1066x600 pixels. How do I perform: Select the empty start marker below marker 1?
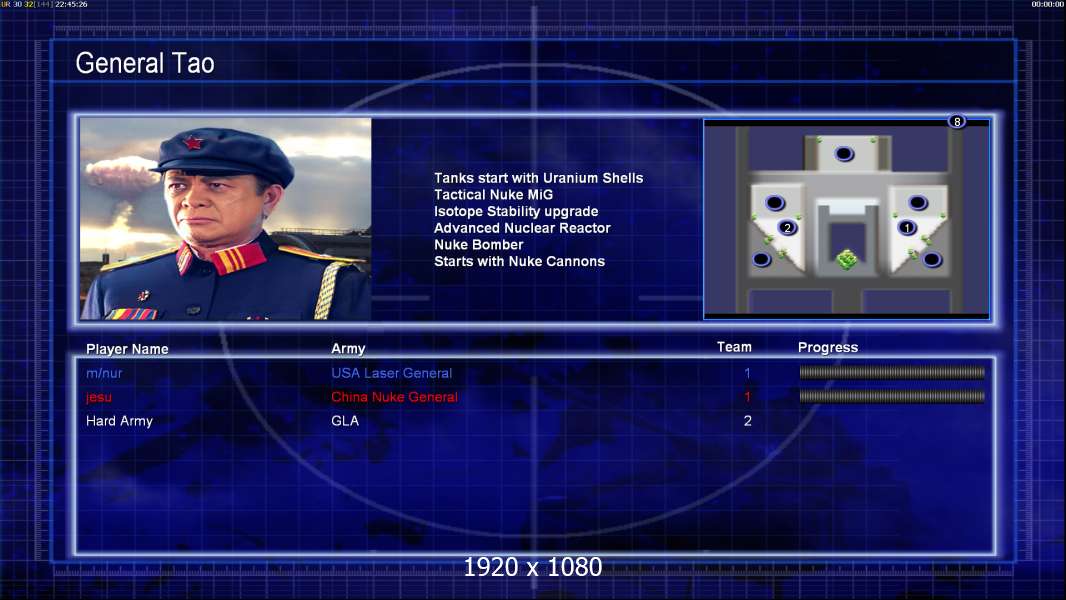931,259
